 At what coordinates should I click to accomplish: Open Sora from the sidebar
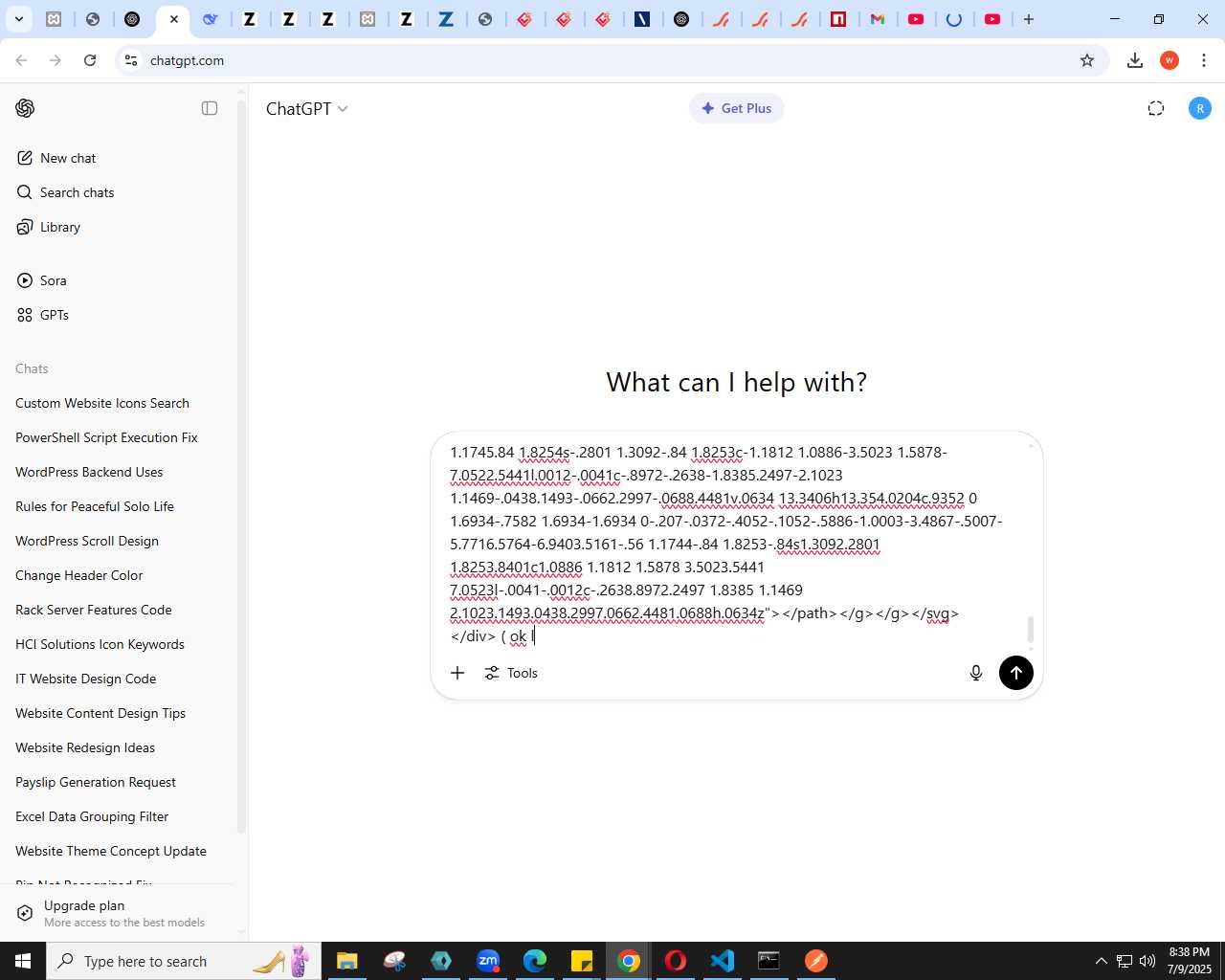tap(42, 280)
